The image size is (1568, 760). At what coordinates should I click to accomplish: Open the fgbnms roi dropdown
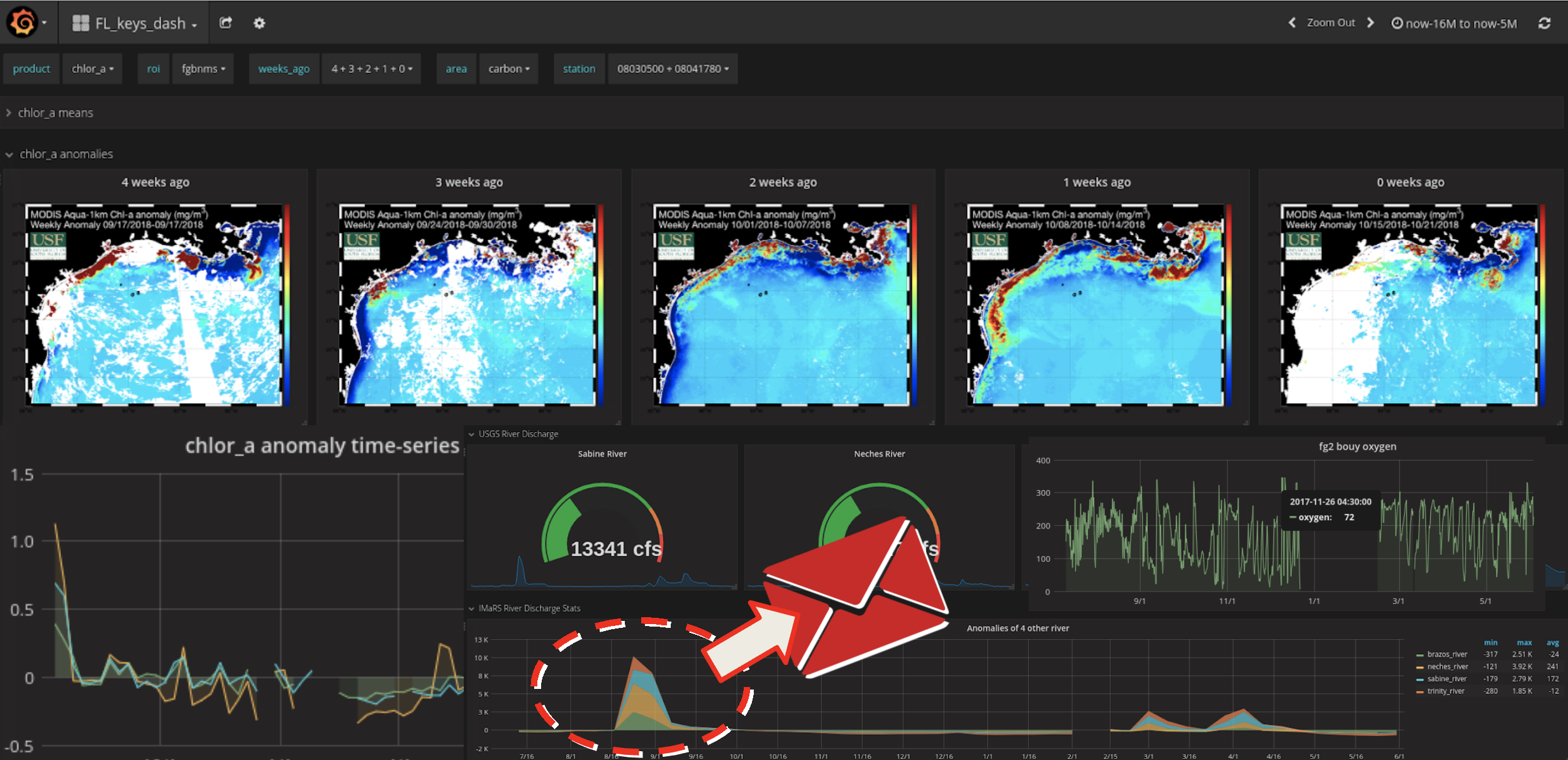pyautogui.click(x=203, y=69)
